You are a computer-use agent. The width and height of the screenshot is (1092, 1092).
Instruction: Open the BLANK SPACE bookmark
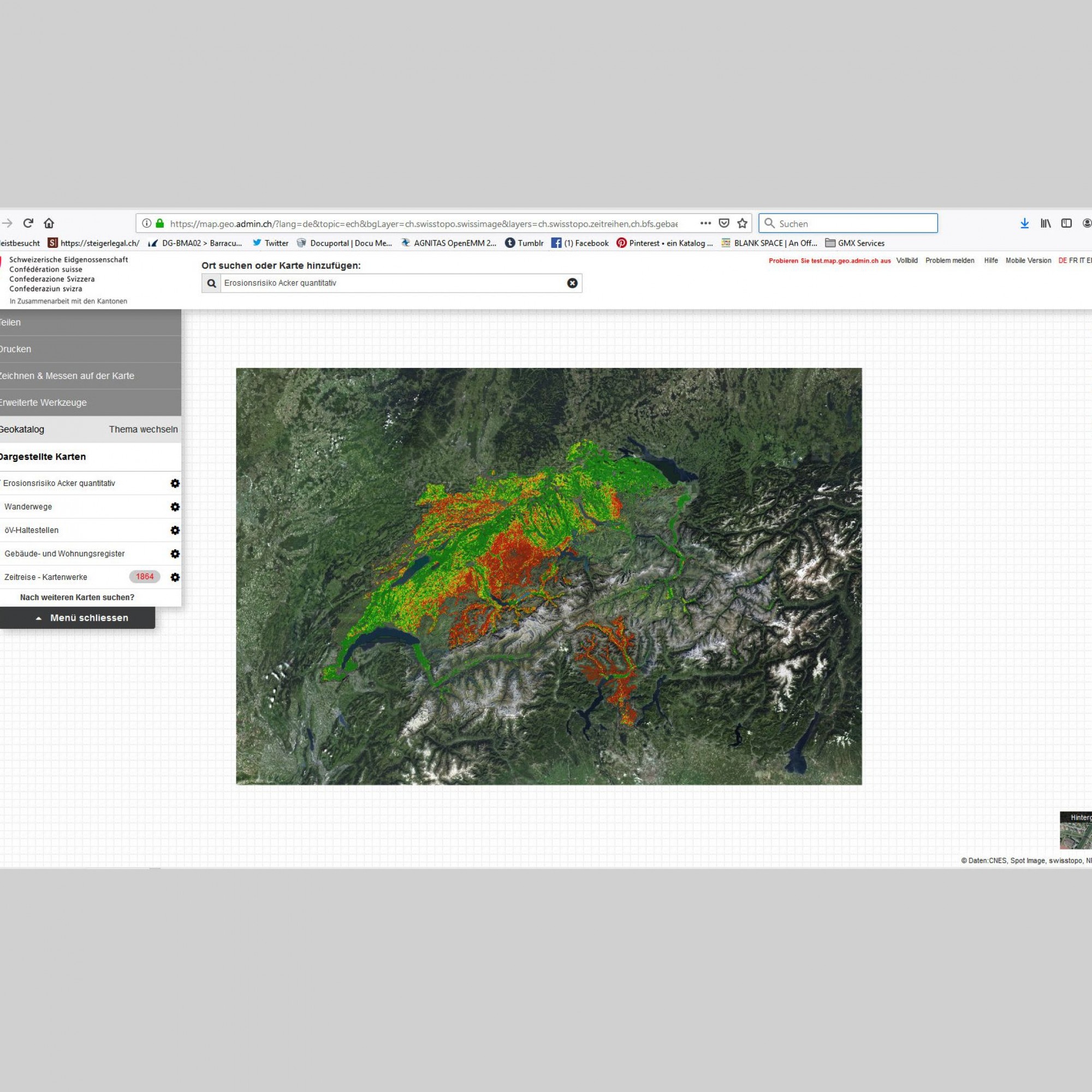pyautogui.click(x=769, y=243)
